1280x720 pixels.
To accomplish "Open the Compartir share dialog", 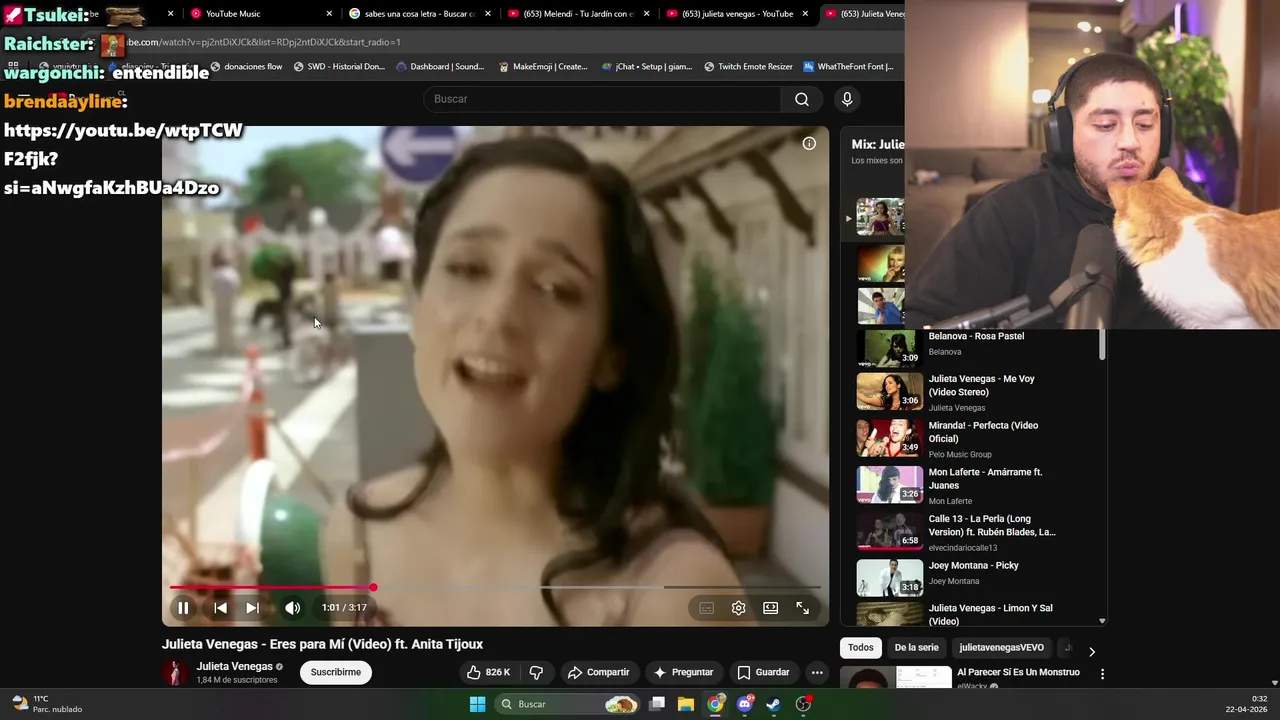I will (x=598, y=672).
